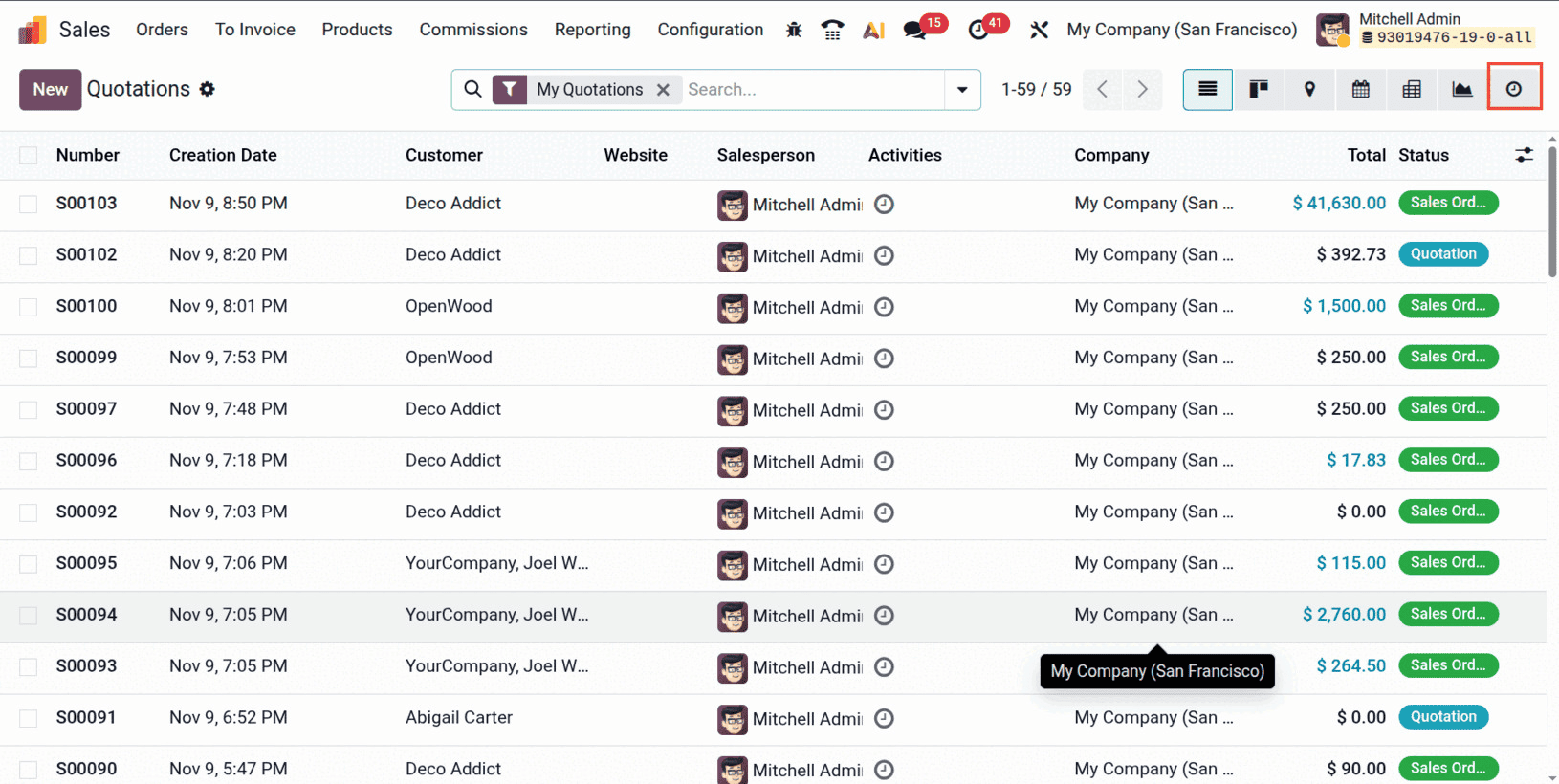Switch to Graph view
The height and width of the screenshot is (784, 1559).
tap(1462, 89)
